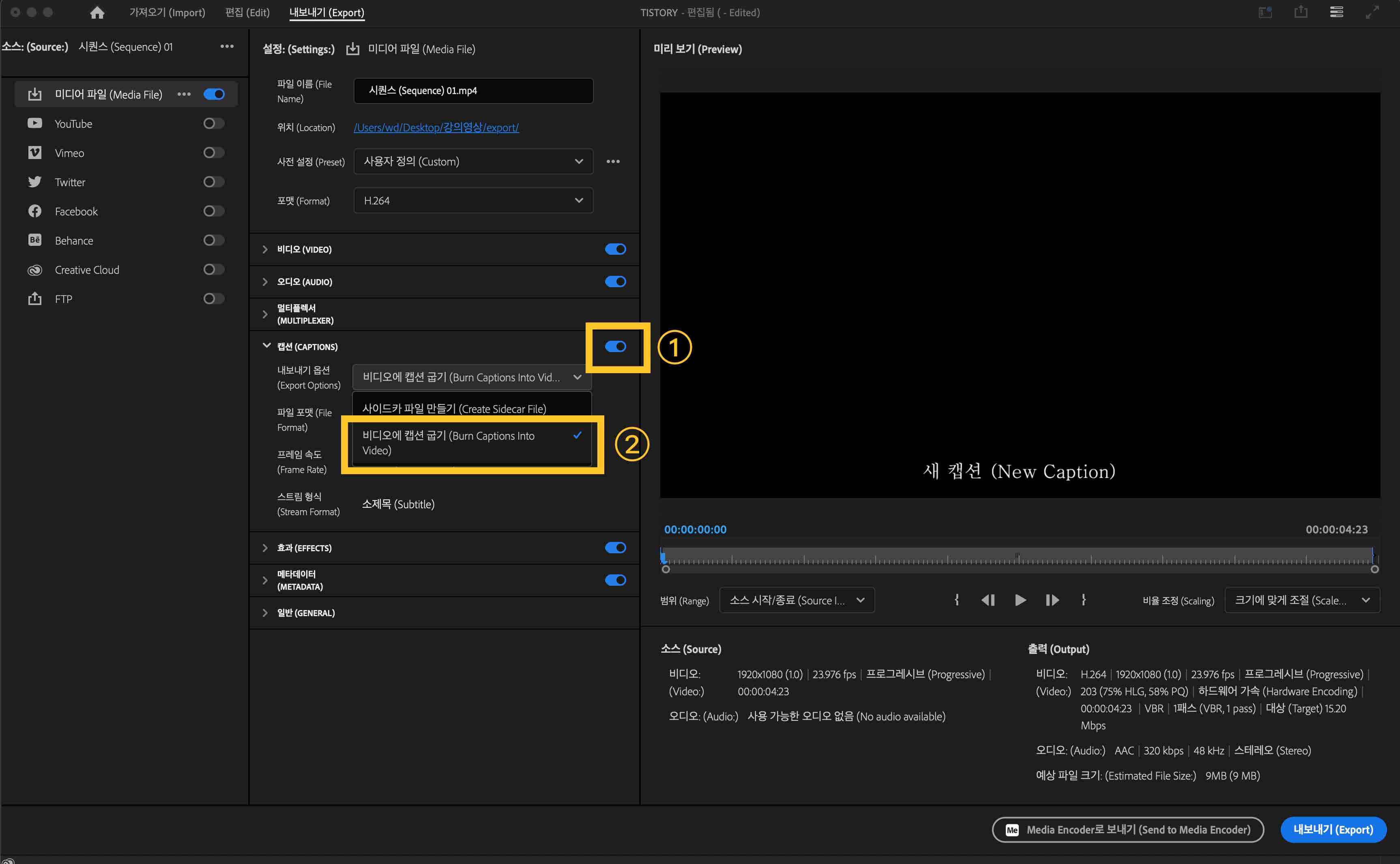The image size is (1400, 864).
Task: Open the Range source in/out dropdown
Action: click(x=796, y=600)
